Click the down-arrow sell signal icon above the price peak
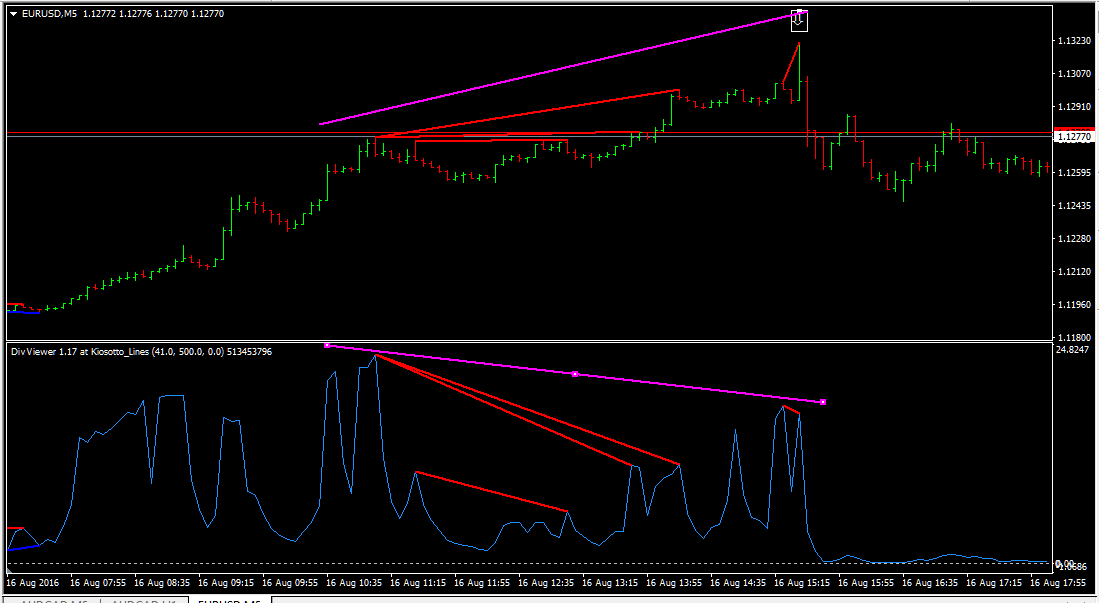Viewport: 1099px width, 603px height. click(799, 21)
